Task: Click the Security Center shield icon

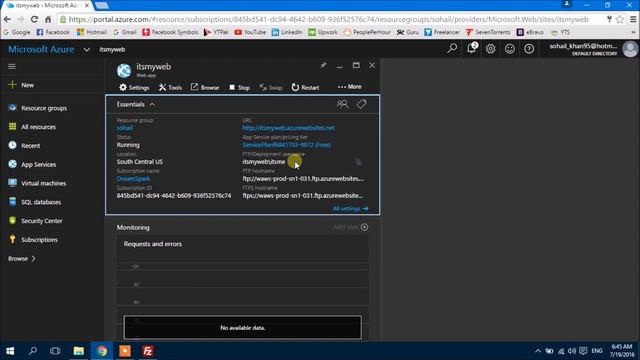Action: [x=13, y=220]
